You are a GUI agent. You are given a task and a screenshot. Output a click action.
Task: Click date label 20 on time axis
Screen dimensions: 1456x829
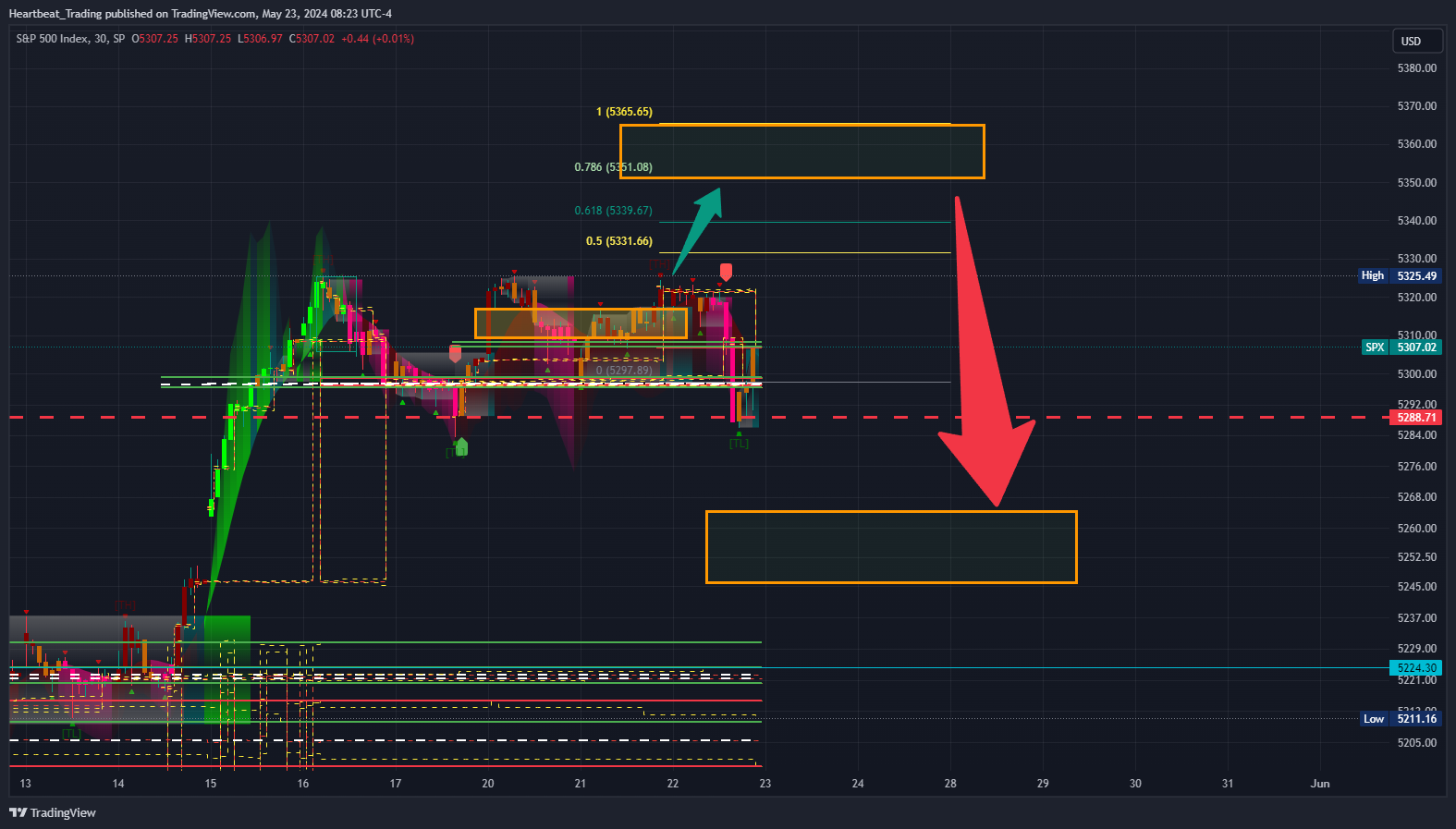(488, 784)
